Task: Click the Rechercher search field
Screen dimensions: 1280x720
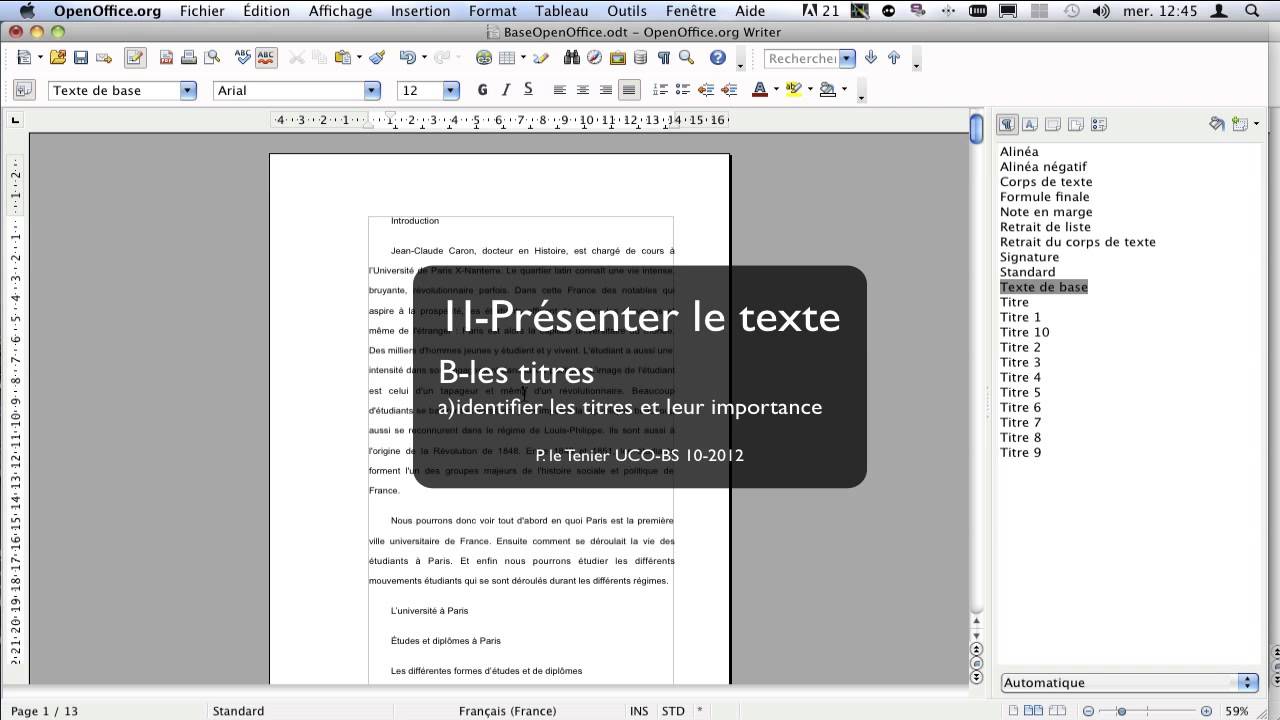Action: pos(802,58)
